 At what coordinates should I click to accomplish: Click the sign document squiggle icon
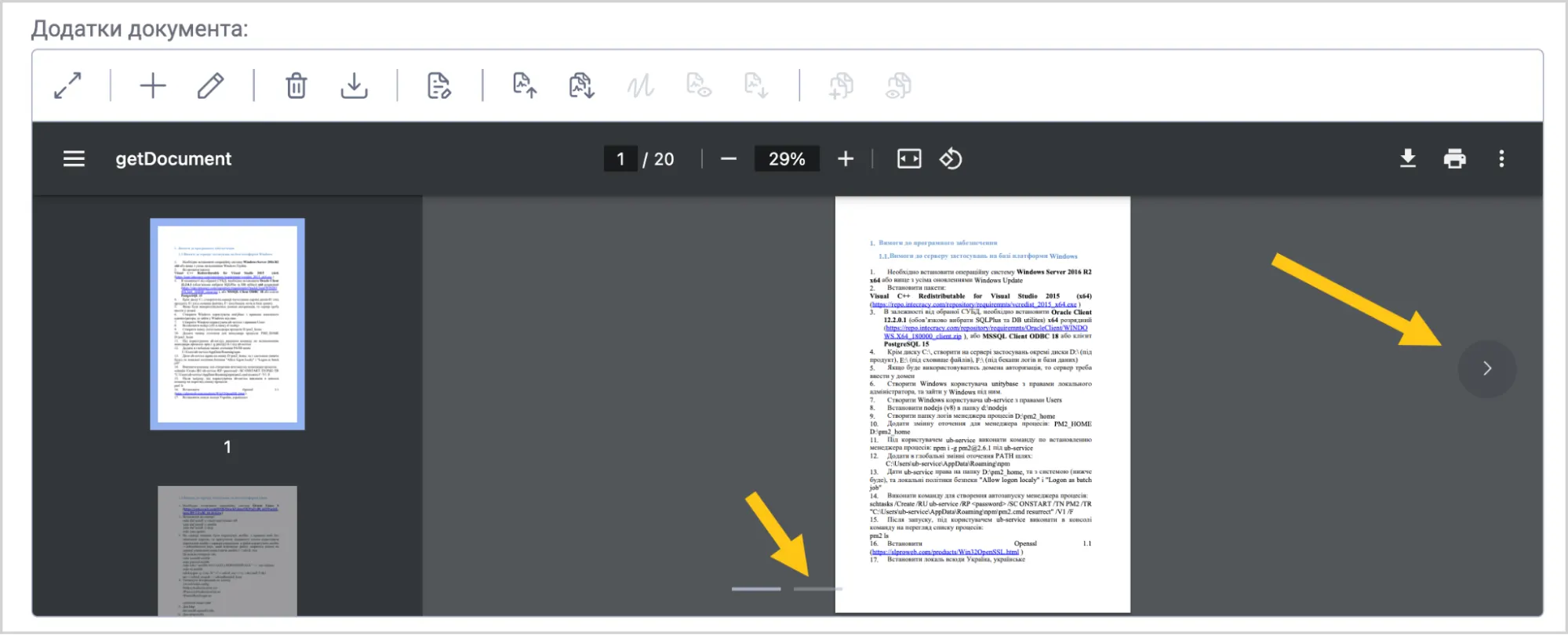point(641,85)
